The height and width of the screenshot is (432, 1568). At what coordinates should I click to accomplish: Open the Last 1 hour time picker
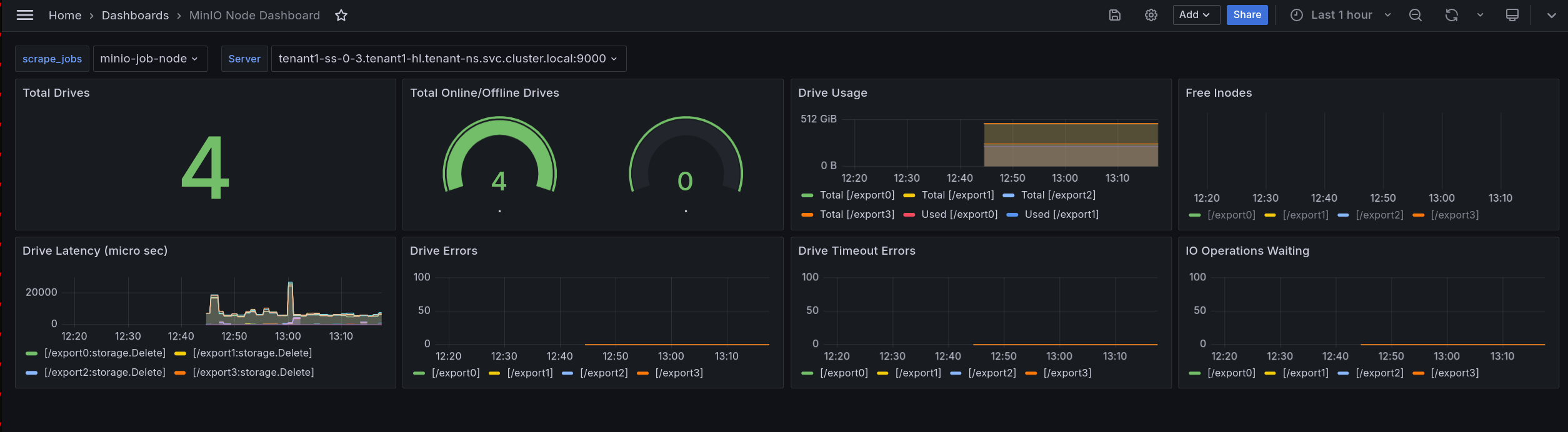click(1341, 15)
